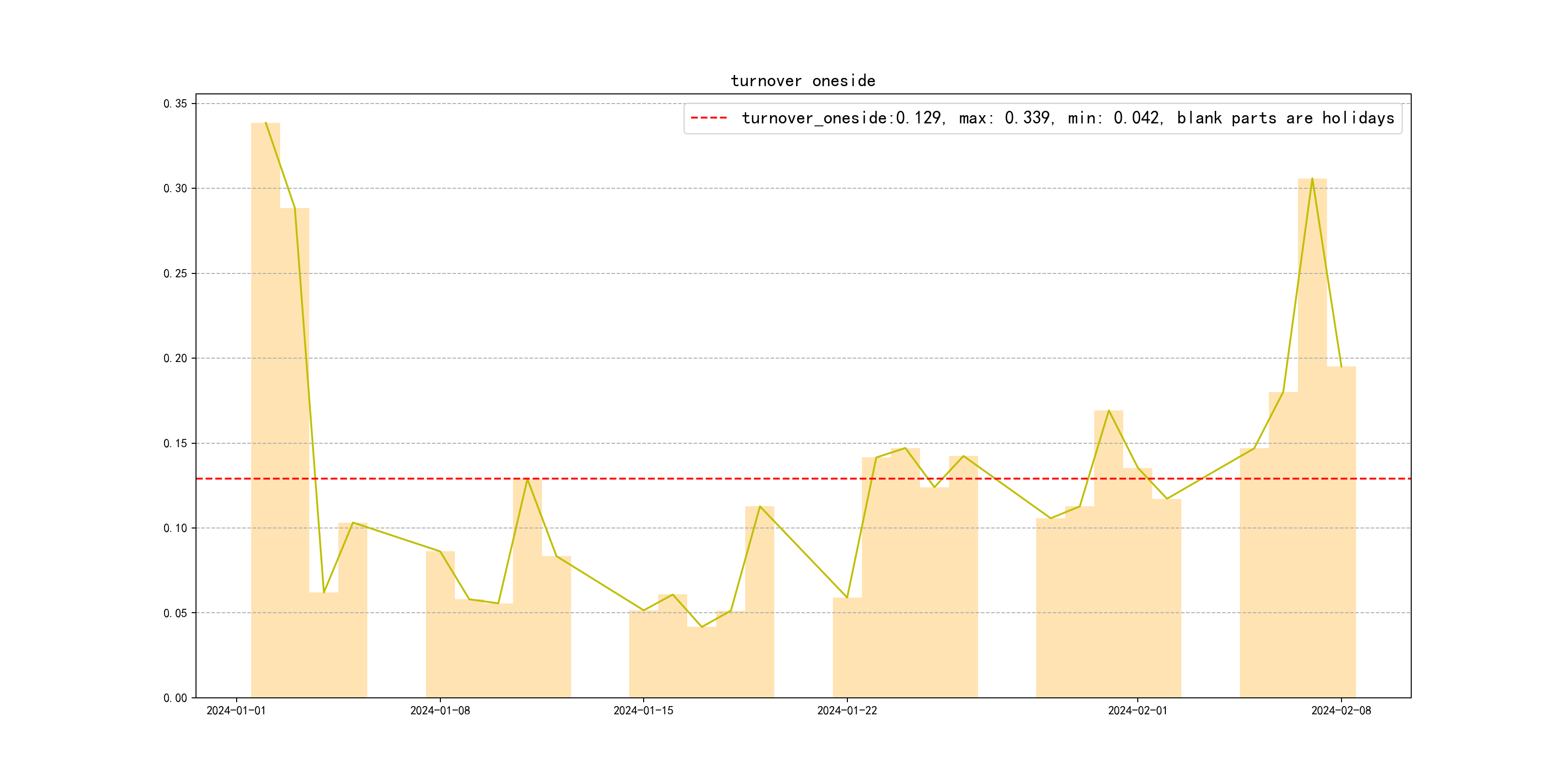Click the line peak near 0.30 in February
This screenshot has height=784, width=1568.
[x=1312, y=179]
